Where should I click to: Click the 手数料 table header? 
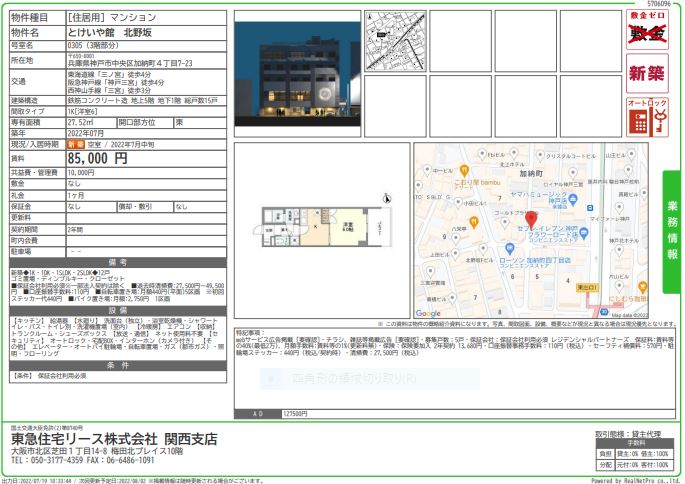[x=635, y=443]
